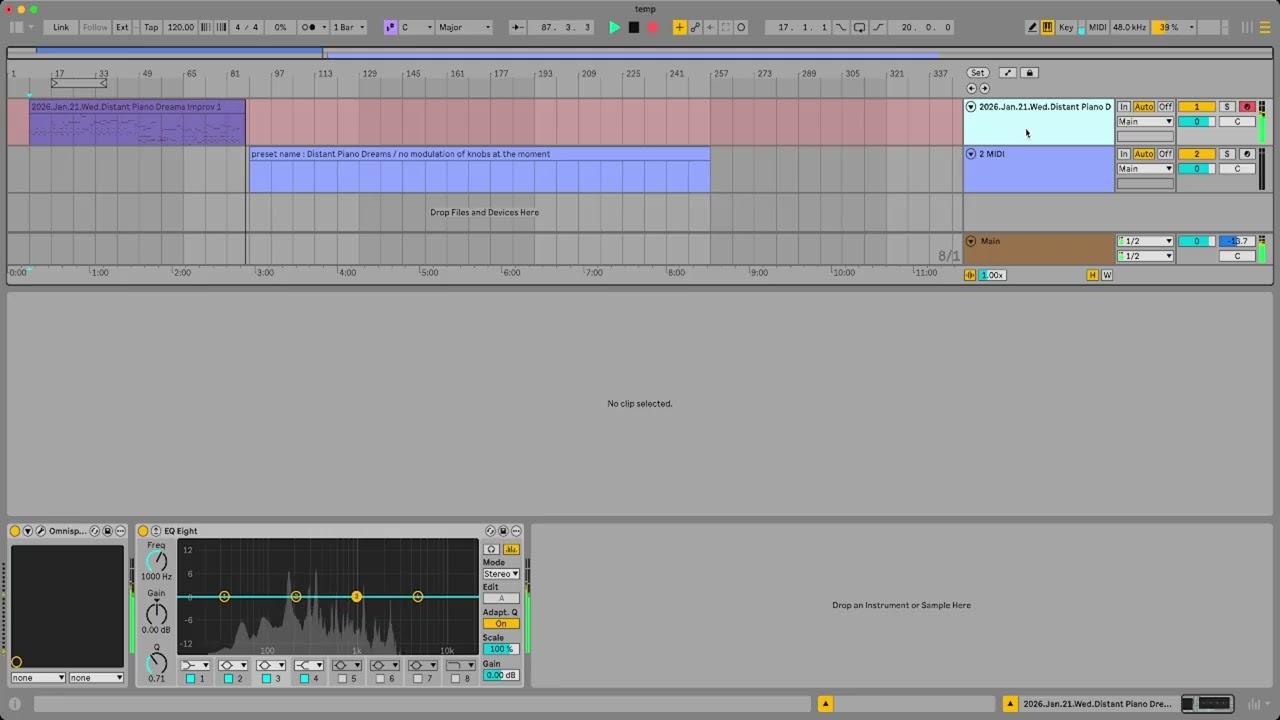Open the Main track's upper 1/2 output dropdown

pos(1145,241)
